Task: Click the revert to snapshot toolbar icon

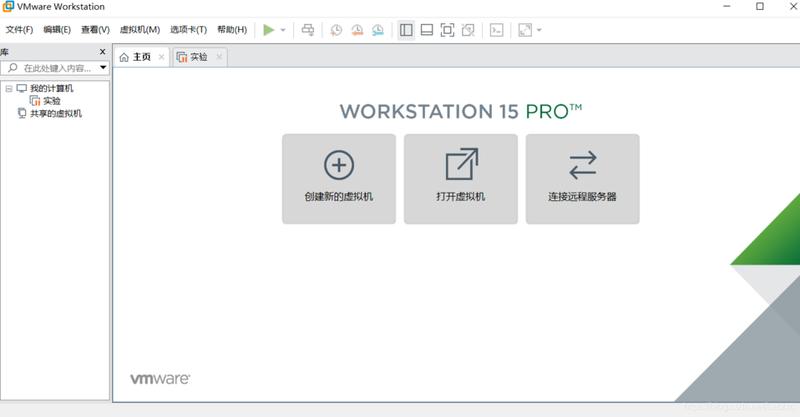Action: (357, 30)
